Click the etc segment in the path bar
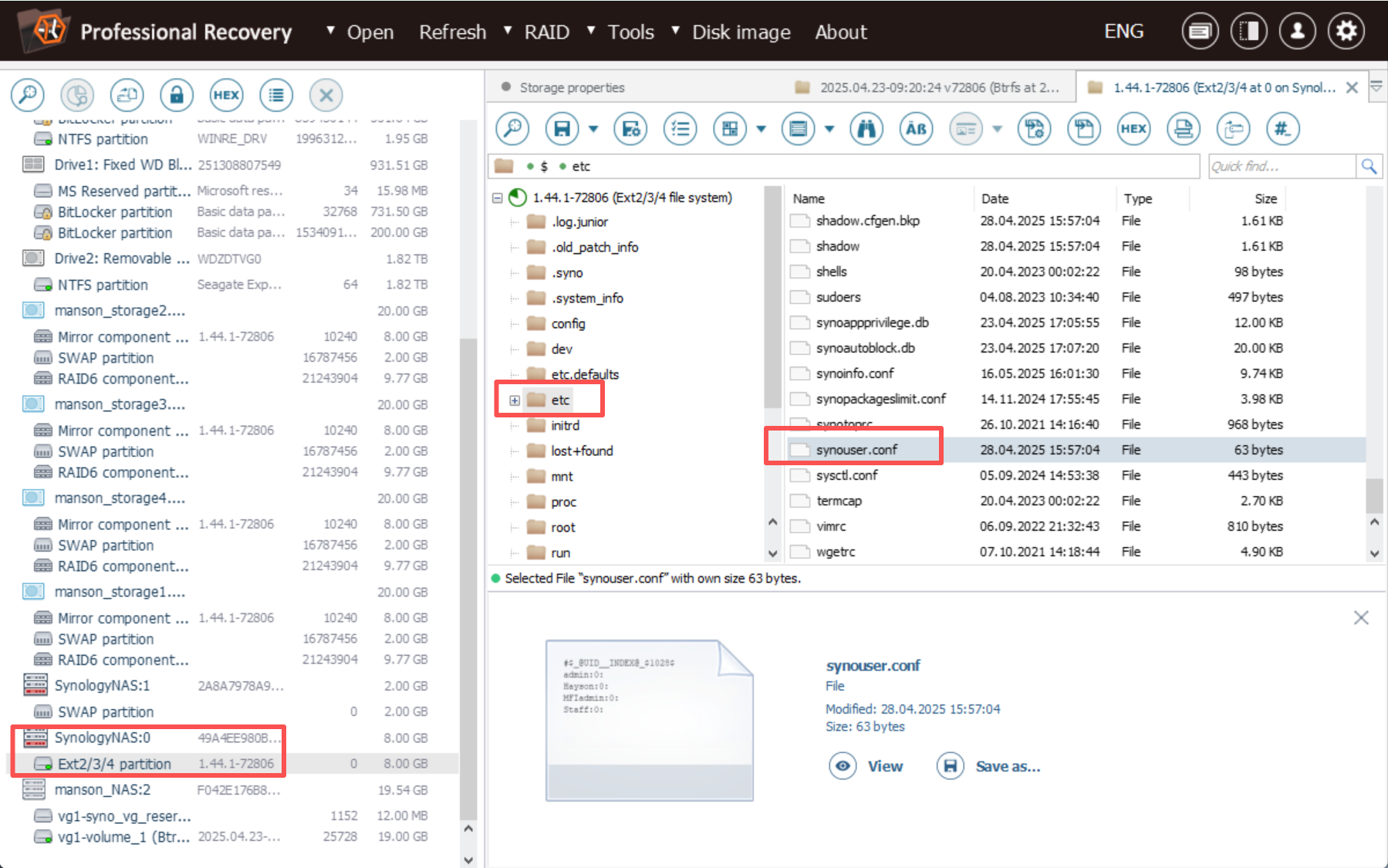The height and width of the screenshot is (868, 1388). (581, 166)
